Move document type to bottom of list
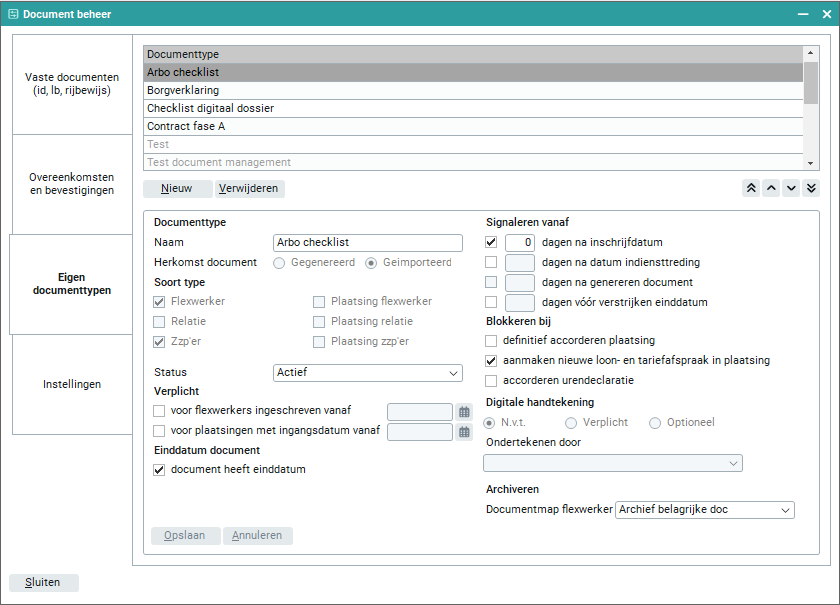 point(811,188)
